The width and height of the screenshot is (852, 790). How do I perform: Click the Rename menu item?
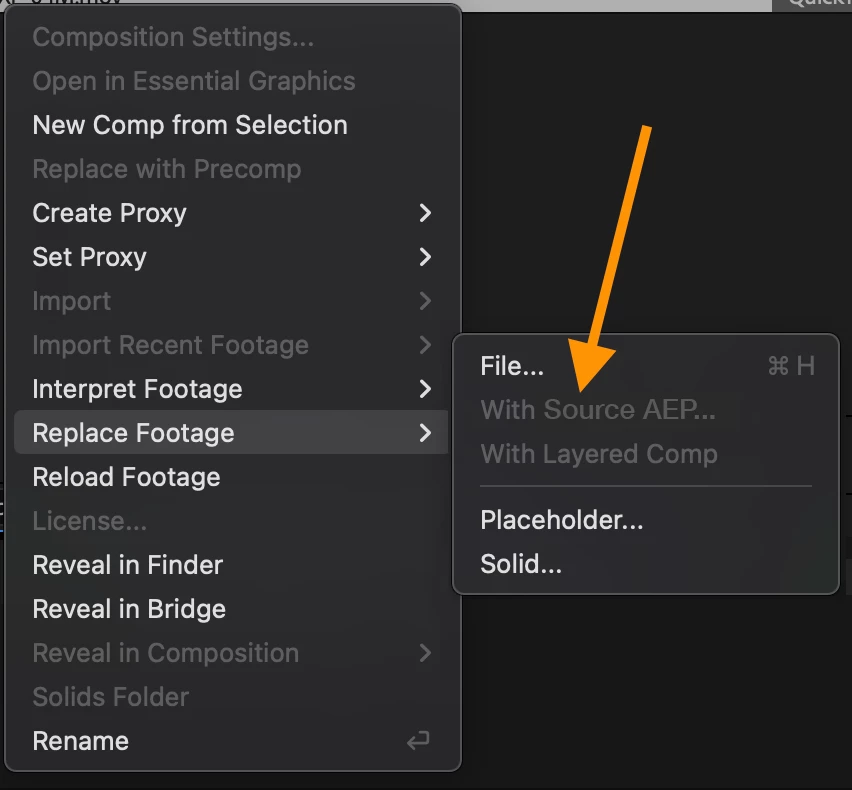[x=81, y=741]
